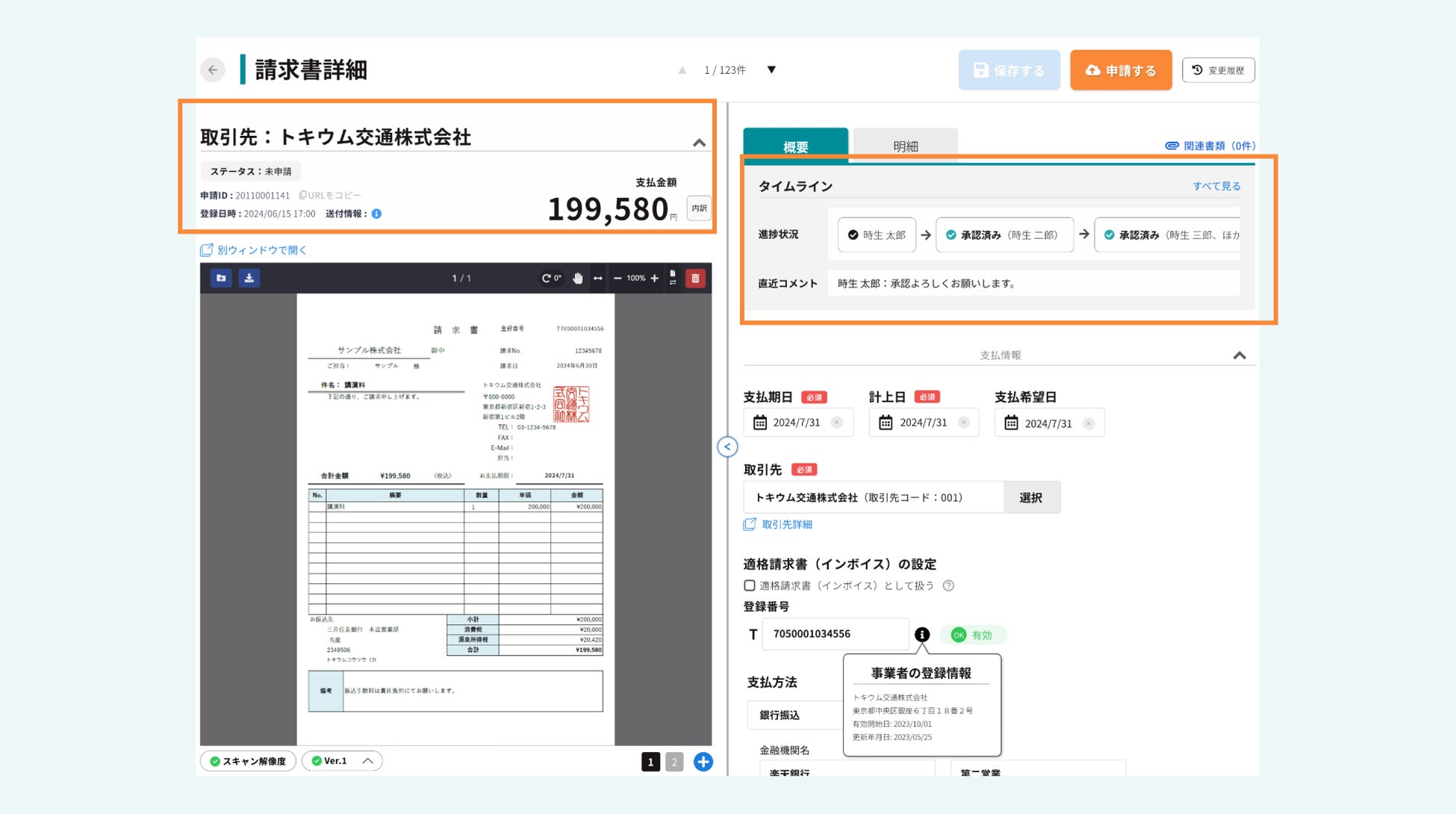This screenshot has height=814, width=1456.
Task: Click the 申請する button
Action: click(x=1120, y=70)
